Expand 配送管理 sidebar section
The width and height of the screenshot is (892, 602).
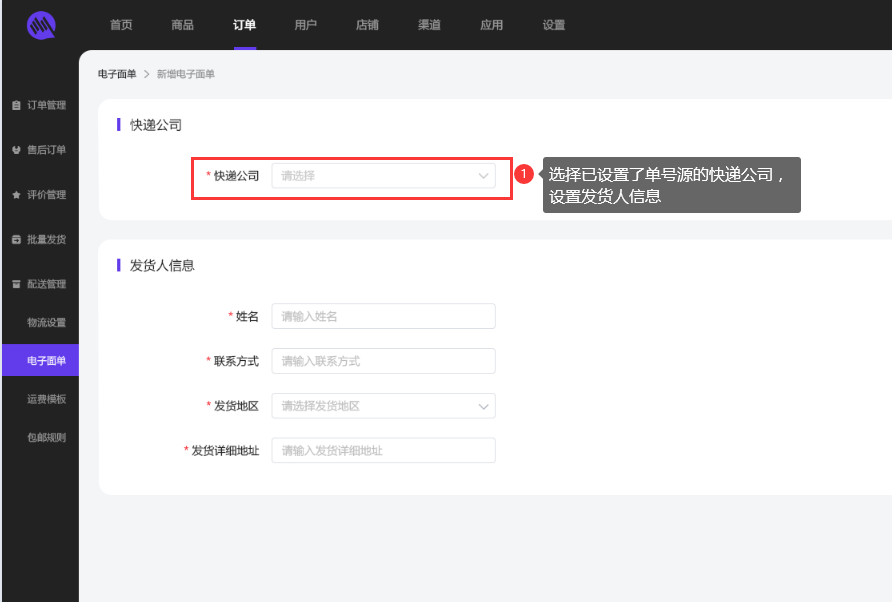click(x=47, y=284)
